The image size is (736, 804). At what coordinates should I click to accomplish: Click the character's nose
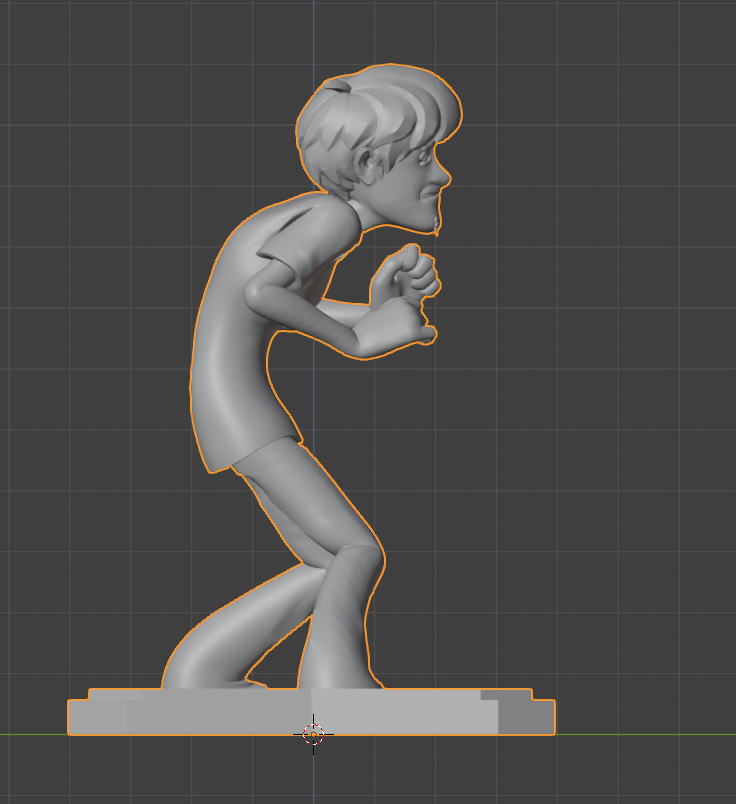[x=442, y=178]
